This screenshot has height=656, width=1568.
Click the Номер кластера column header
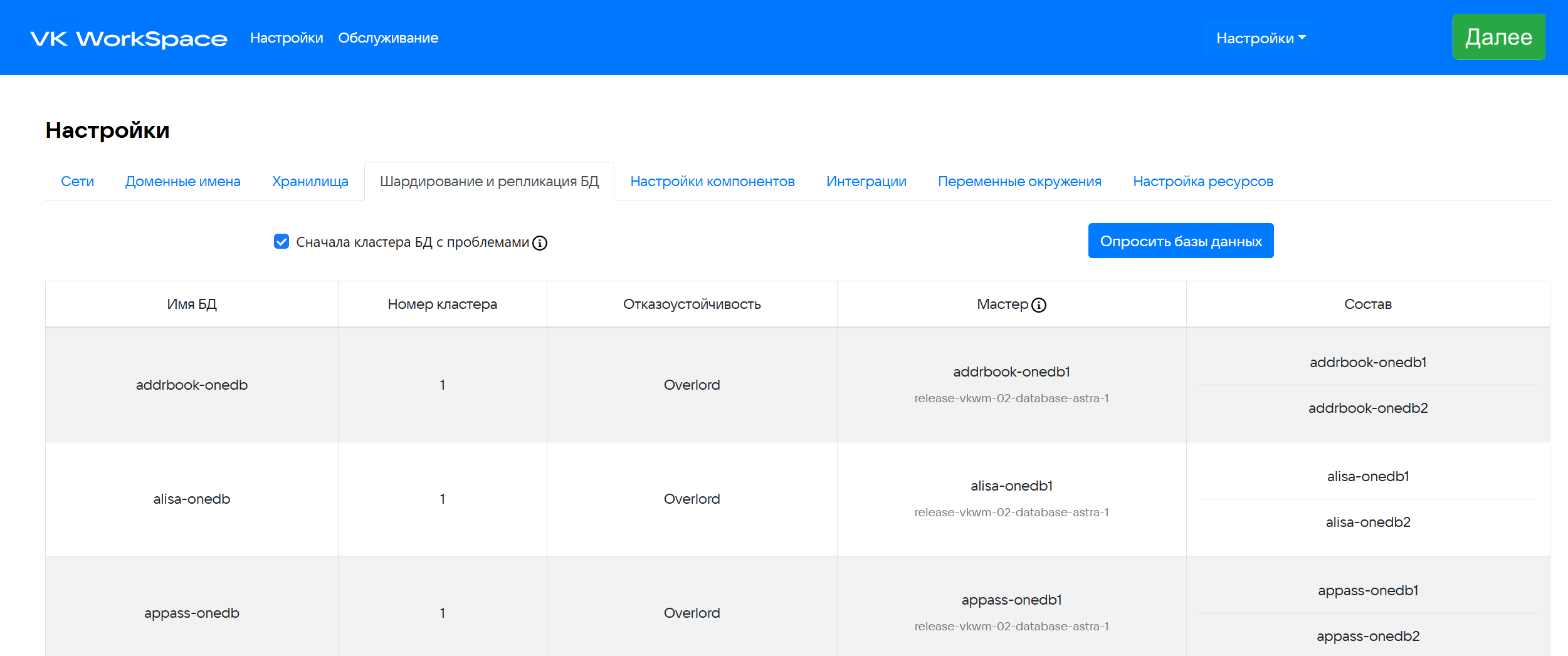(442, 305)
